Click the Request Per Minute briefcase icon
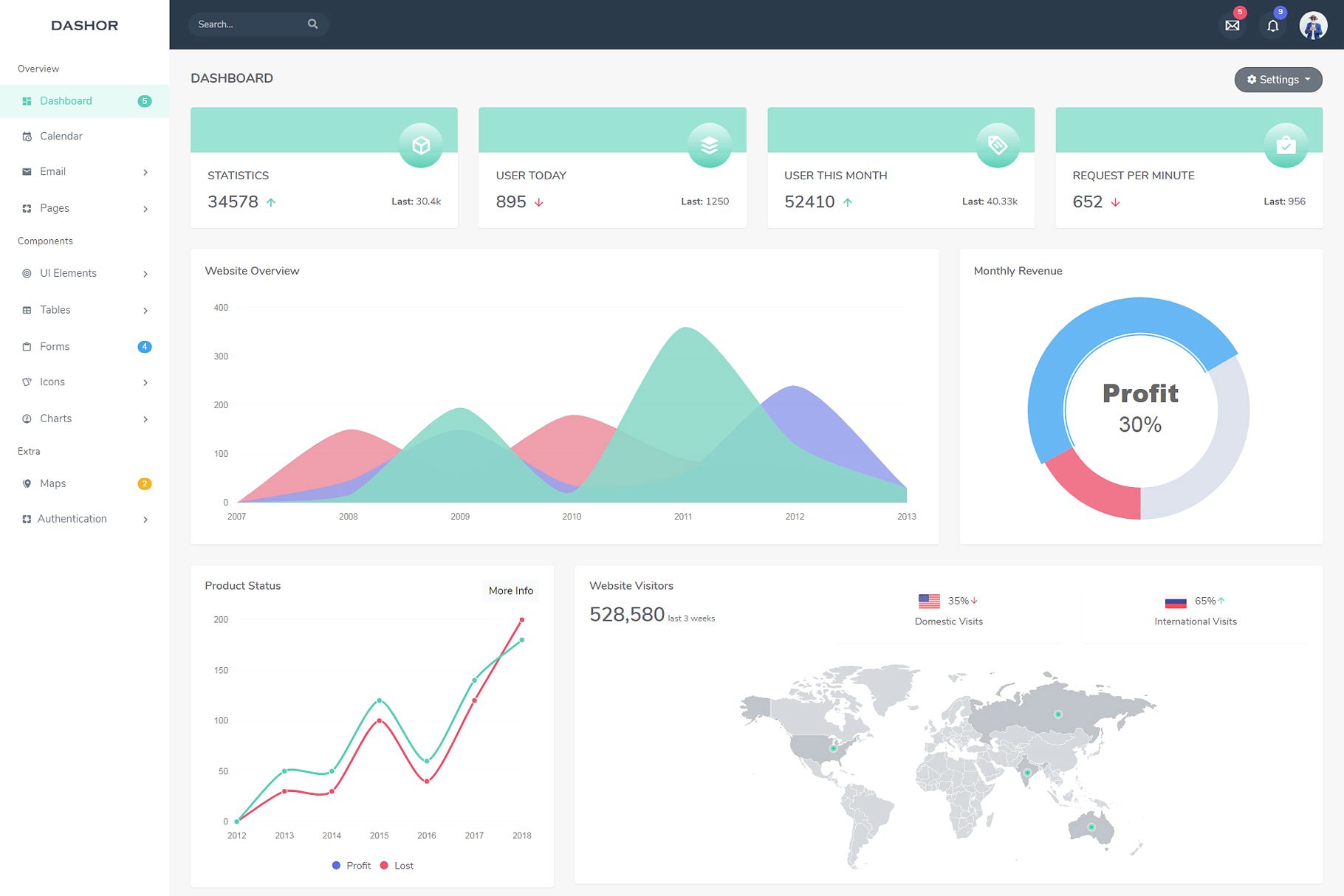Viewport: 1344px width, 896px height. 1286,145
